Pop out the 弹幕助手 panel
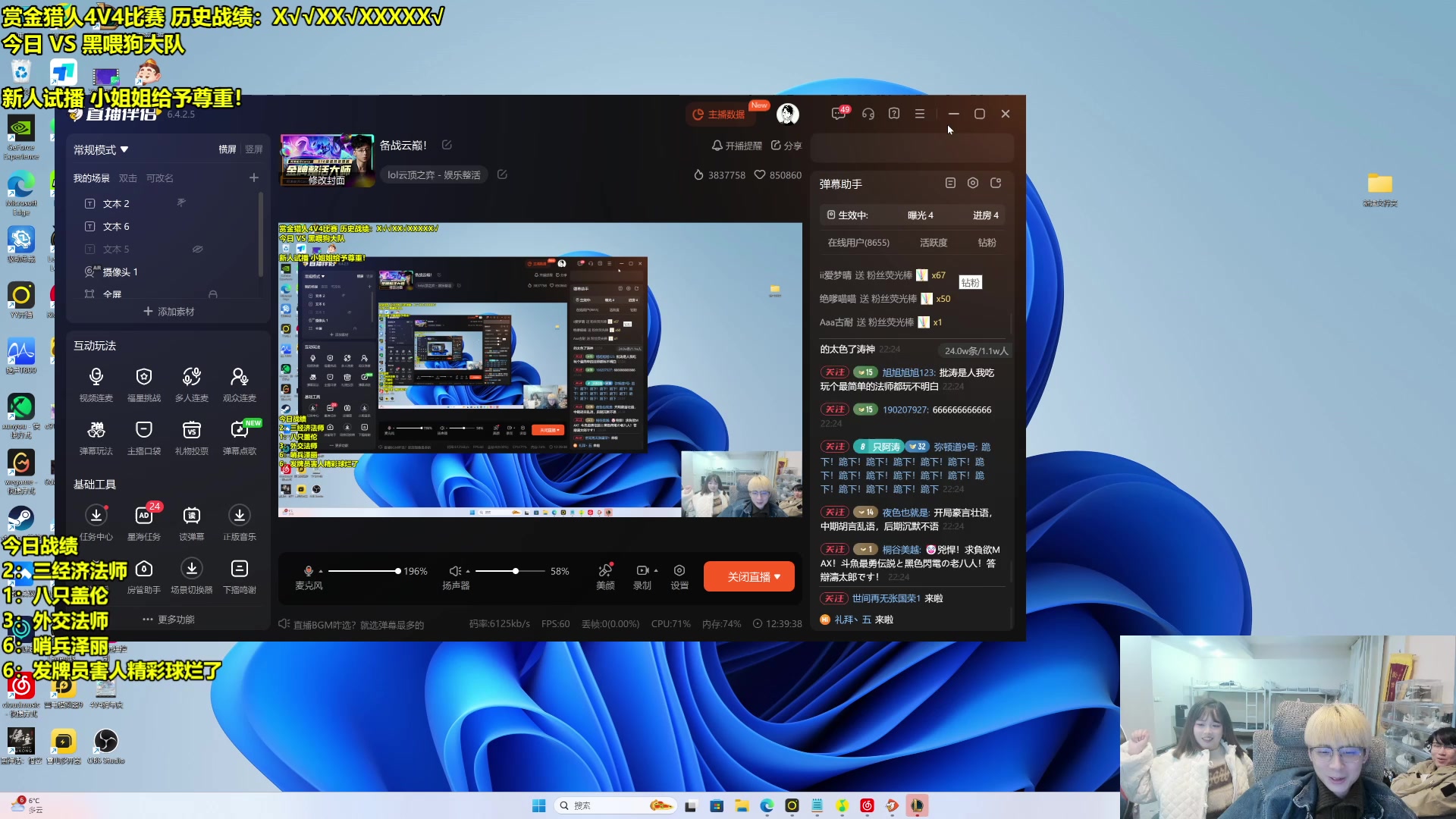 tap(996, 183)
